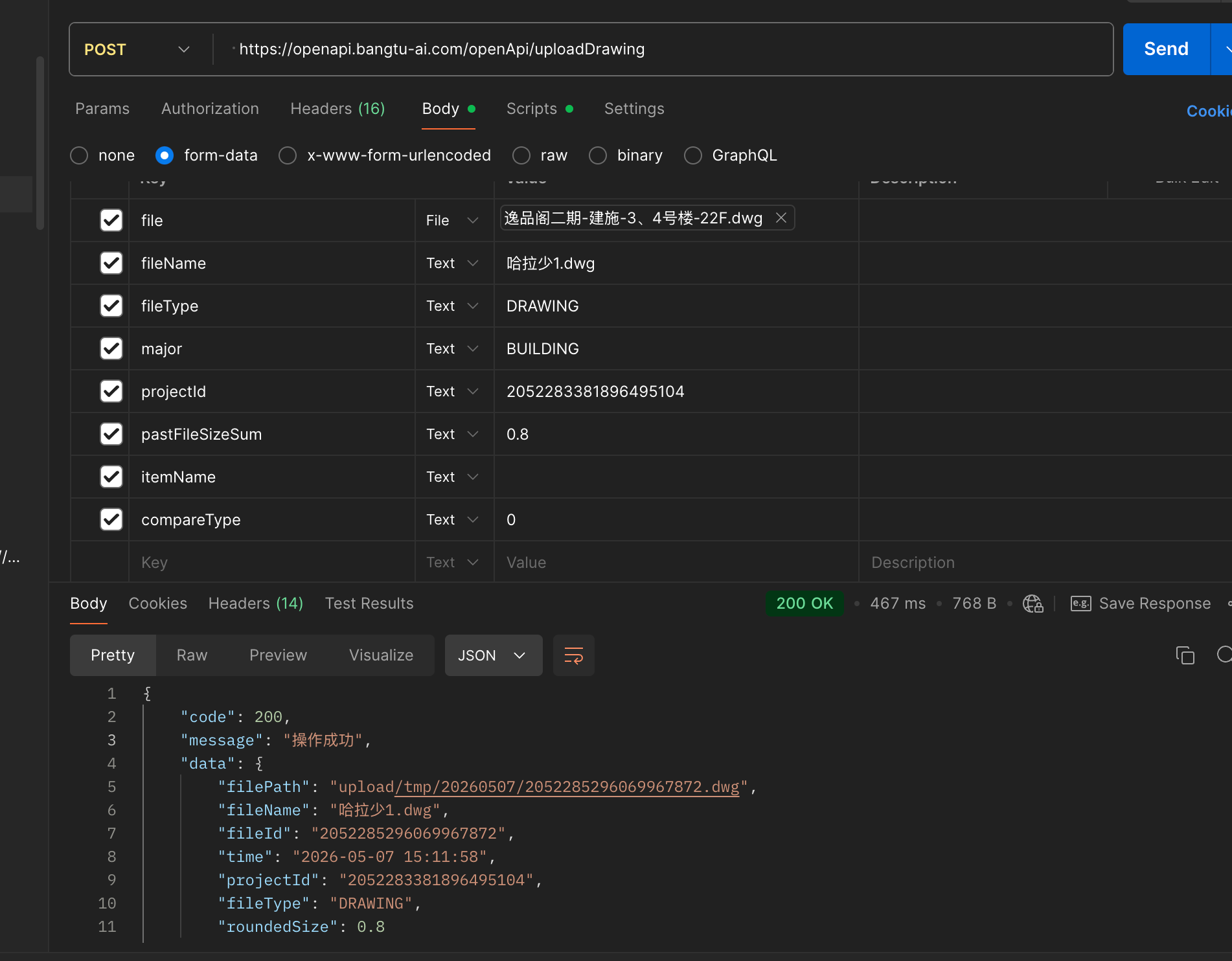Toggle the major row checkbox
Viewport: 1232px width, 961px height.
[111, 348]
